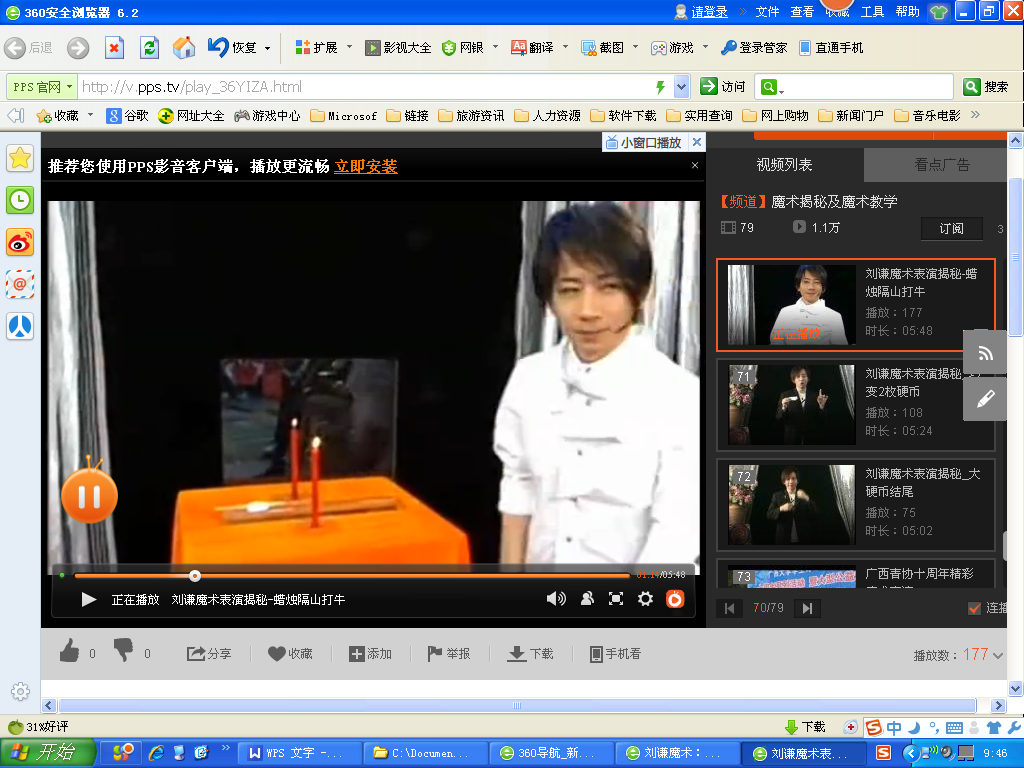Open the 扩展 extensions icon

click(x=311, y=46)
